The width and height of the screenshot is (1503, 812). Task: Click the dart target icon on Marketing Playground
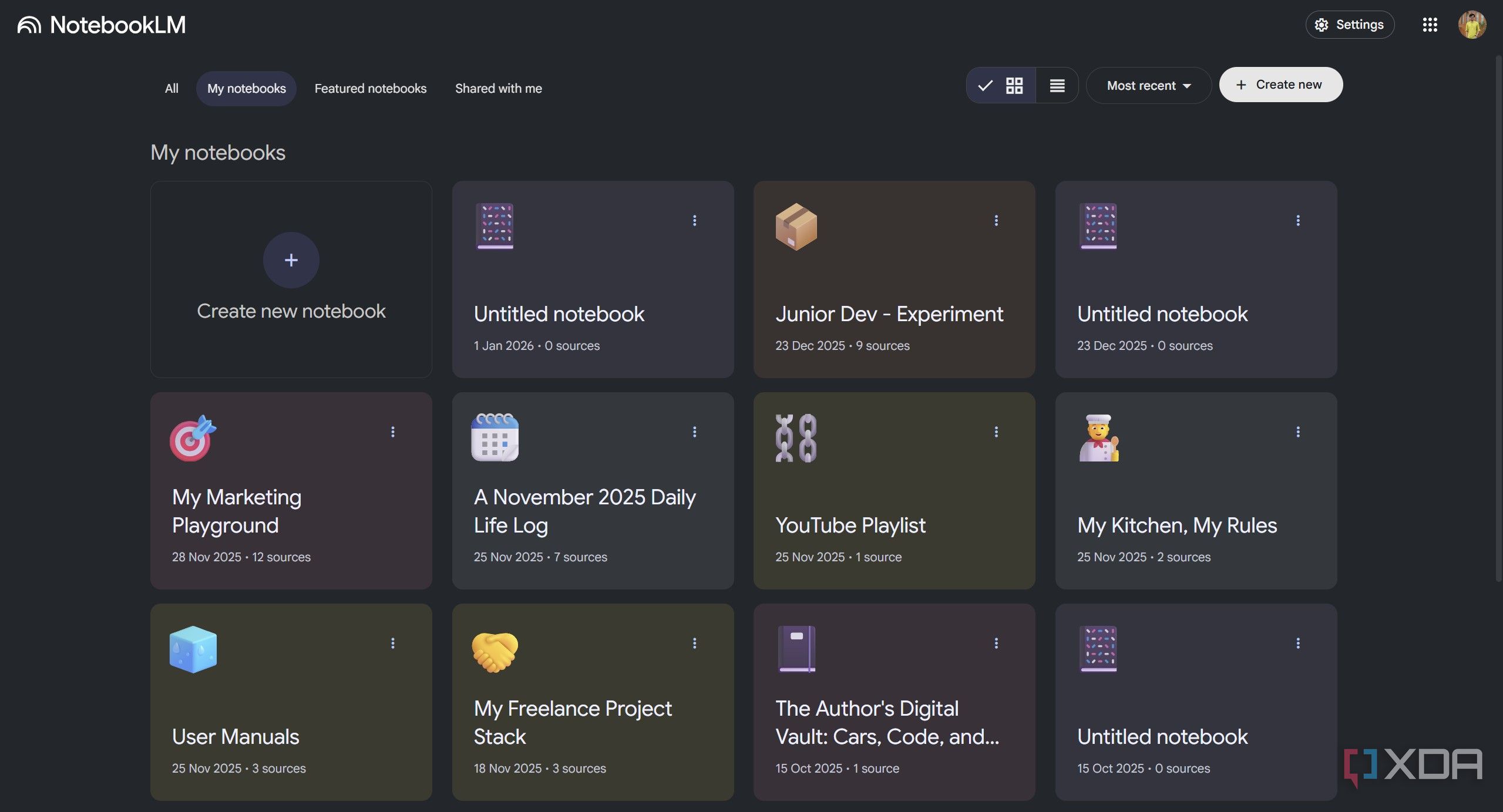click(193, 438)
